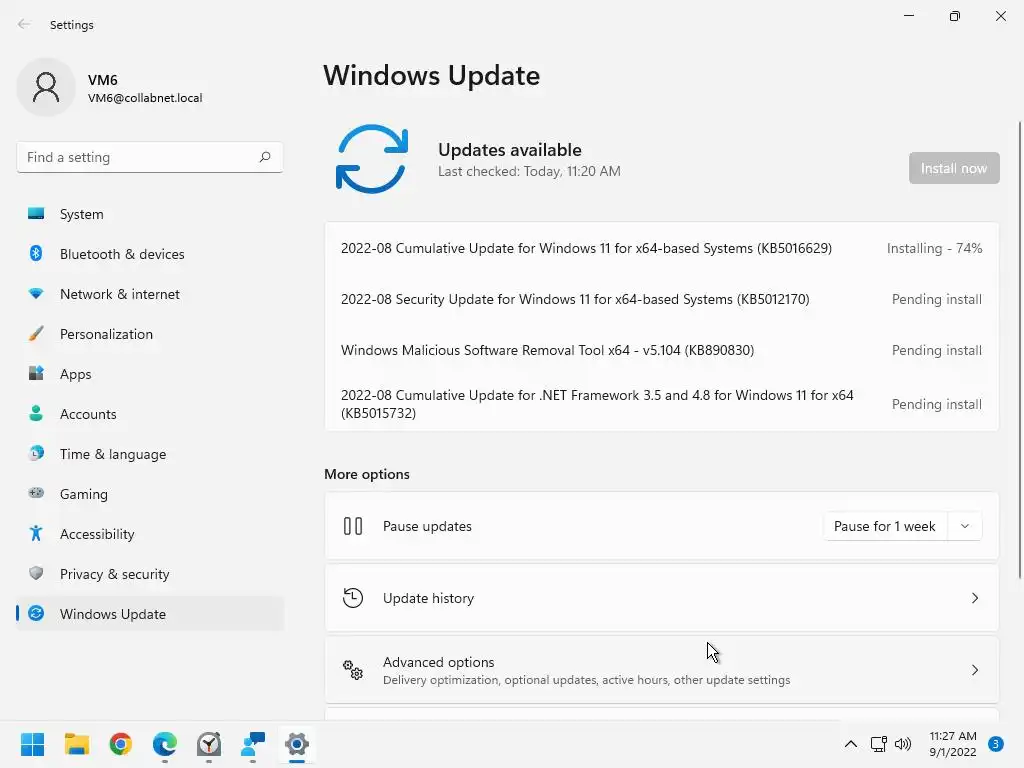Click the Bluetooth icon in sidebar
This screenshot has width=1024, height=768.
click(x=36, y=253)
